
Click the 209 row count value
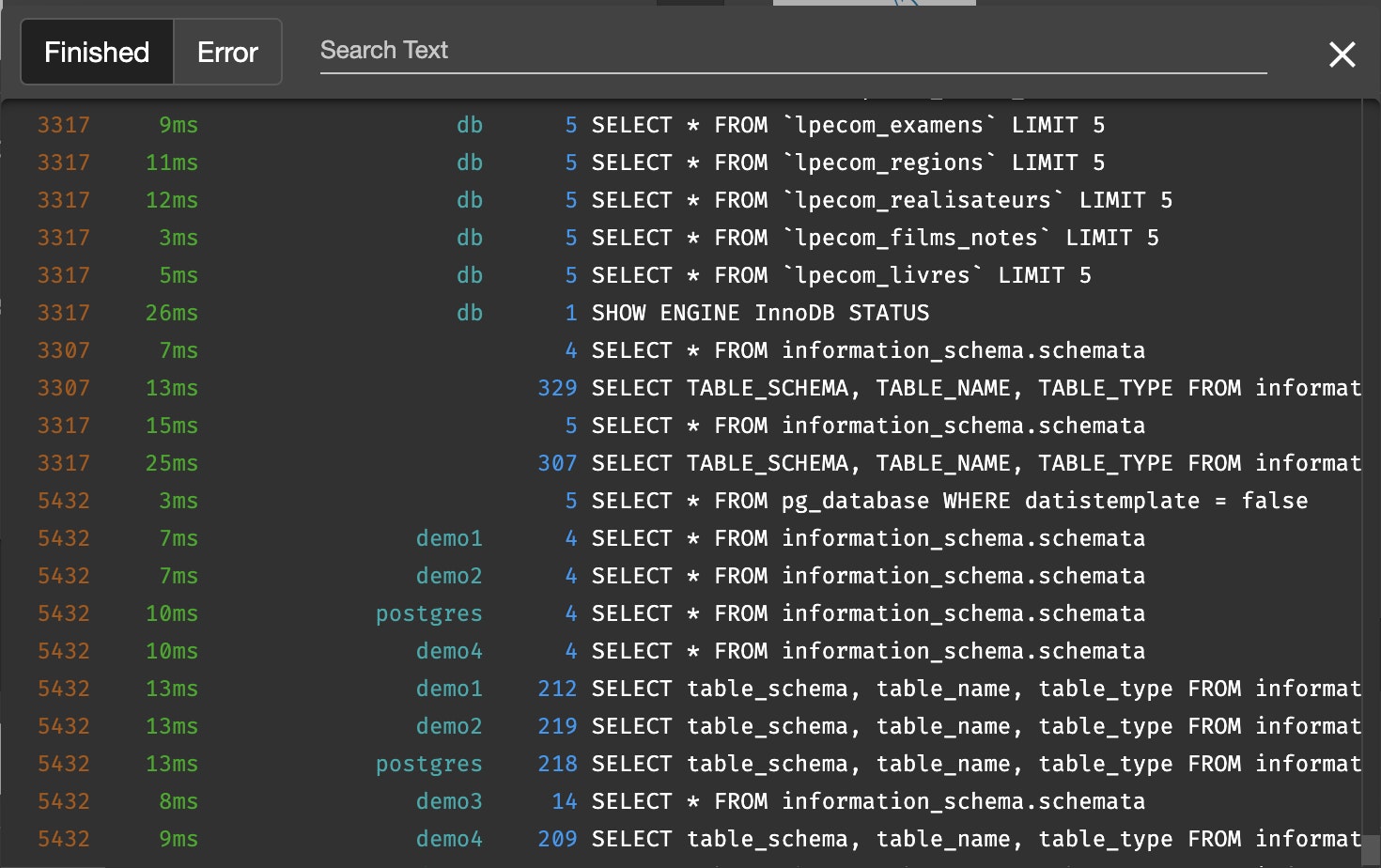pos(557,839)
